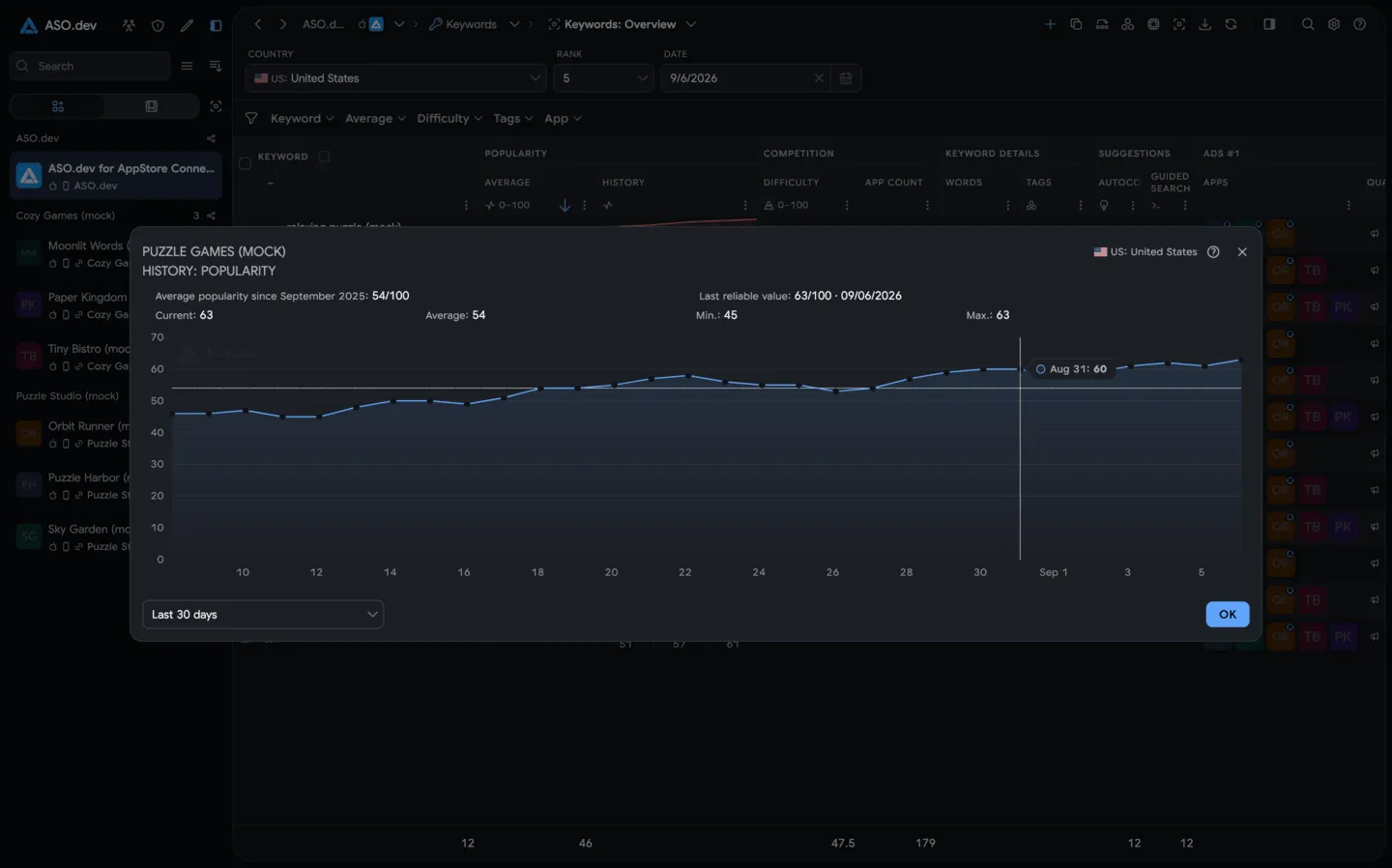
Task: Click the bookmark icon next to KEYWORD header
Action: 324,157
